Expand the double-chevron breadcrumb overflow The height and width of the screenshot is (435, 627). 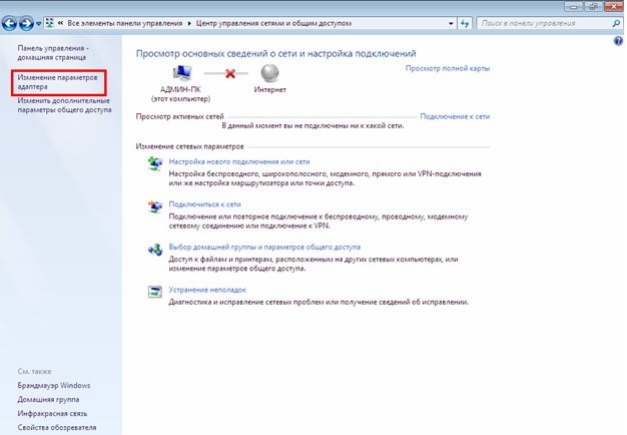click(60, 23)
